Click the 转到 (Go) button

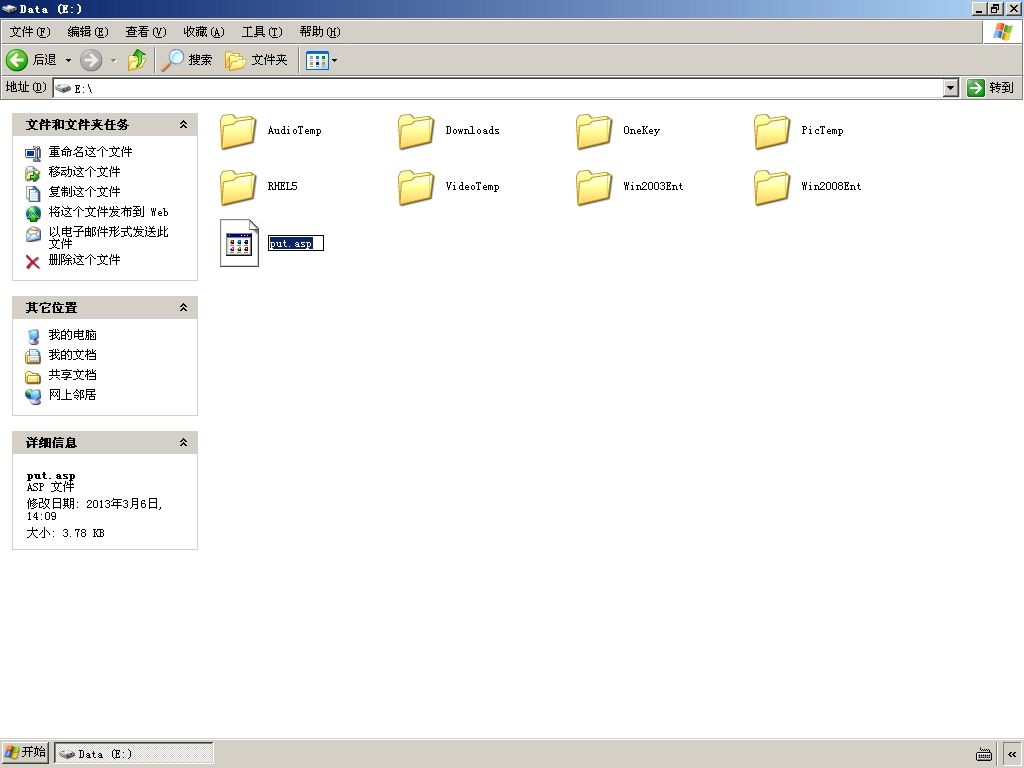pyautogui.click(x=991, y=88)
